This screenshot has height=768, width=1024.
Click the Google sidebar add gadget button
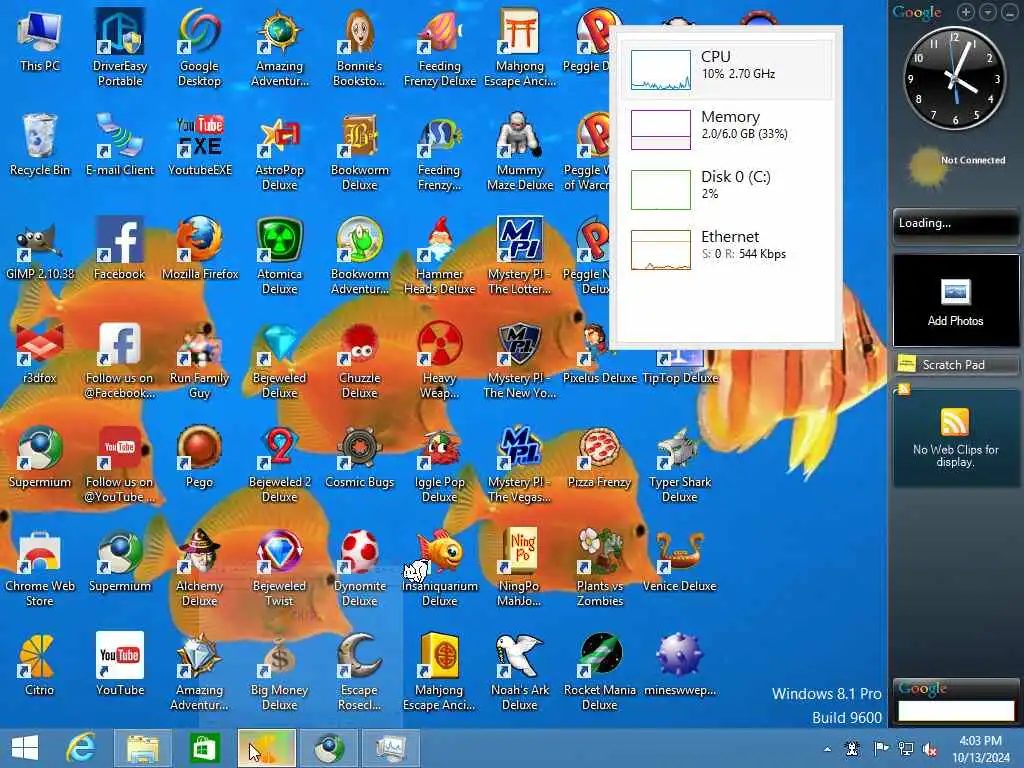tap(966, 12)
